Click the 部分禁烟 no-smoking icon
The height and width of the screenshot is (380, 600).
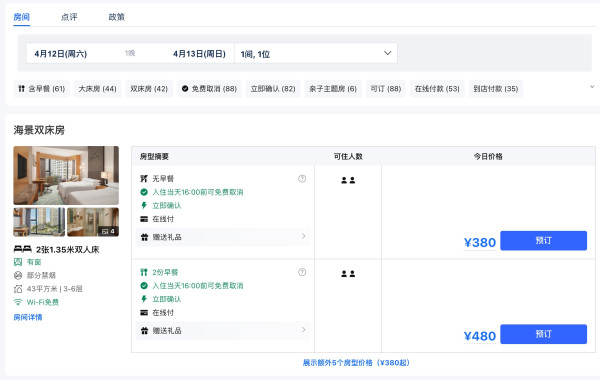(x=18, y=275)
